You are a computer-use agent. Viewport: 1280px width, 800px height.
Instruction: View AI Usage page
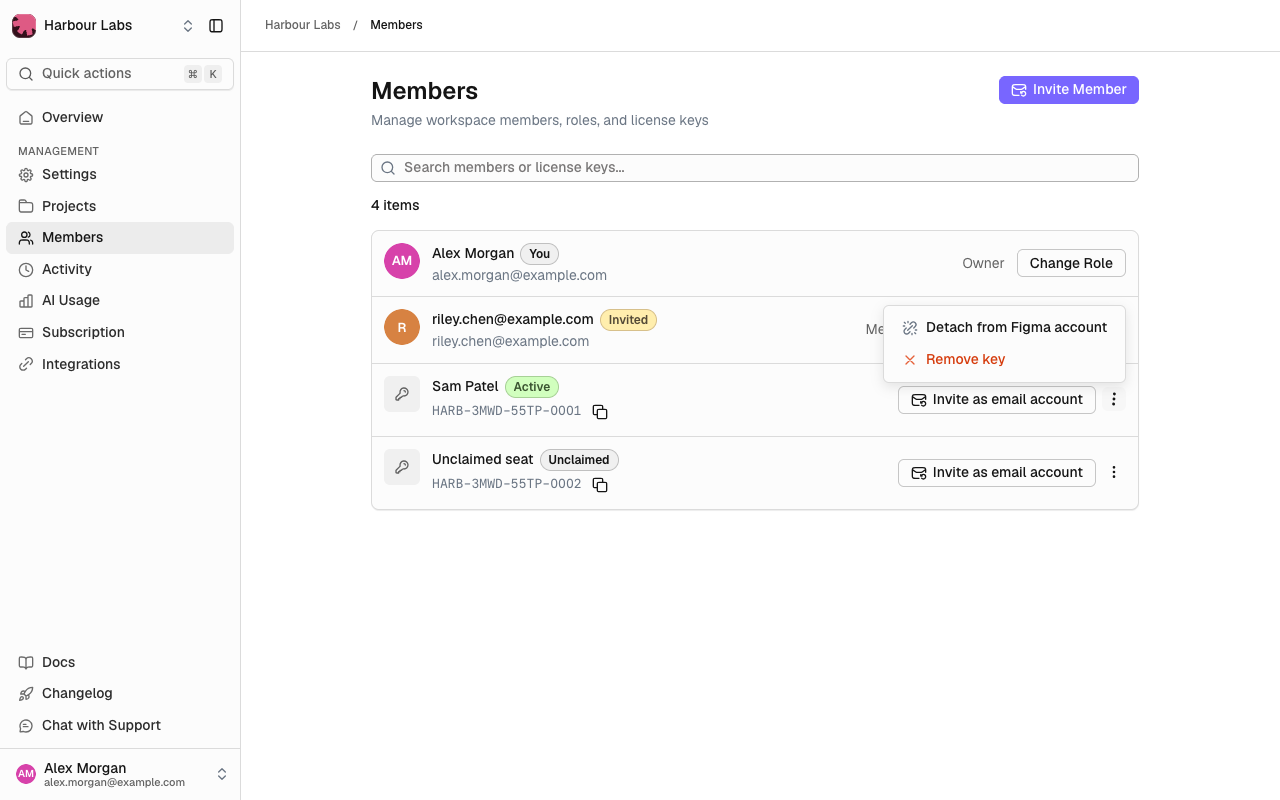[120, 300]
